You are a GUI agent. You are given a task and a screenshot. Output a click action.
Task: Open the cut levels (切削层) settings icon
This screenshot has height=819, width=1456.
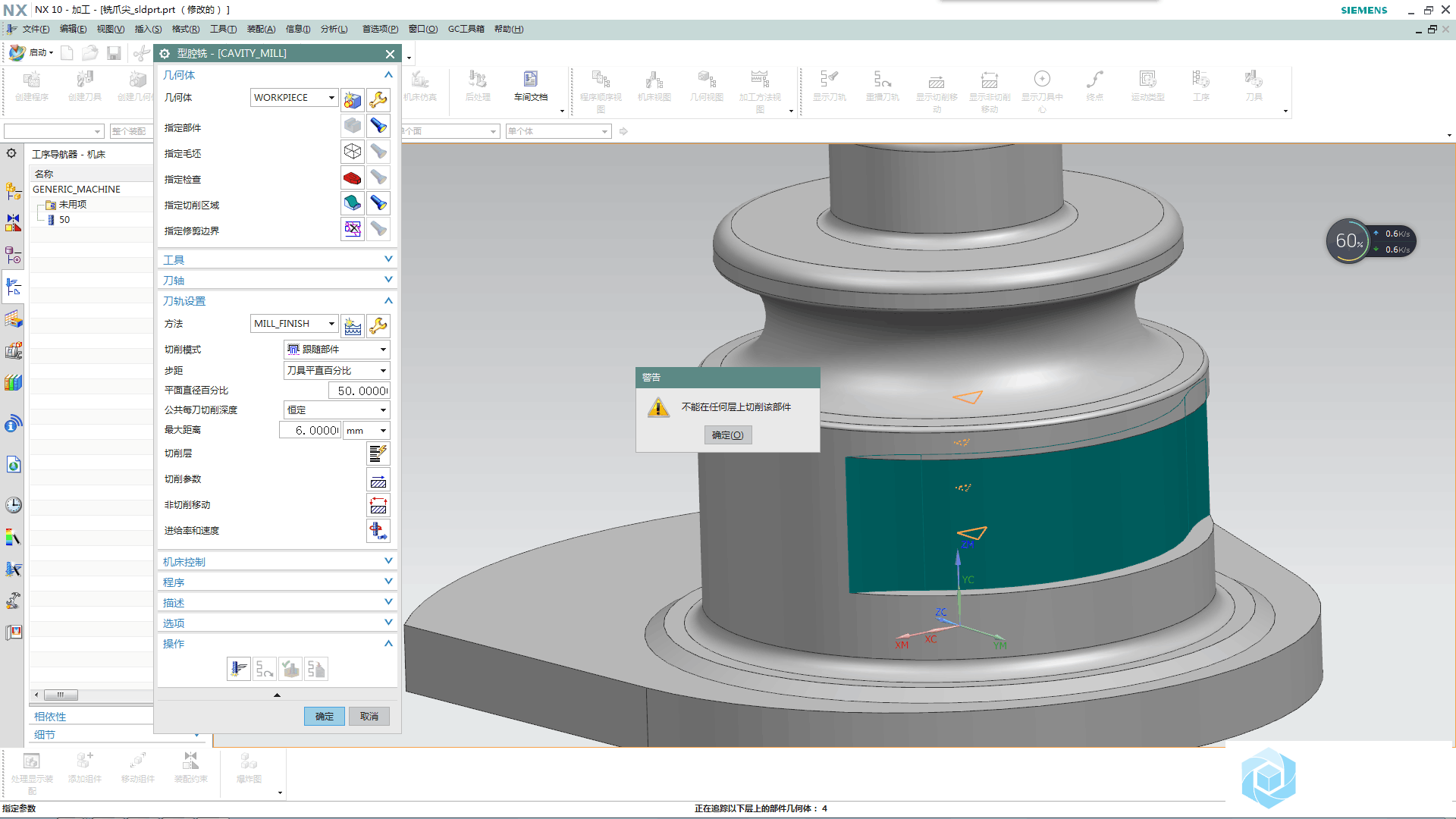click(378, 453)
